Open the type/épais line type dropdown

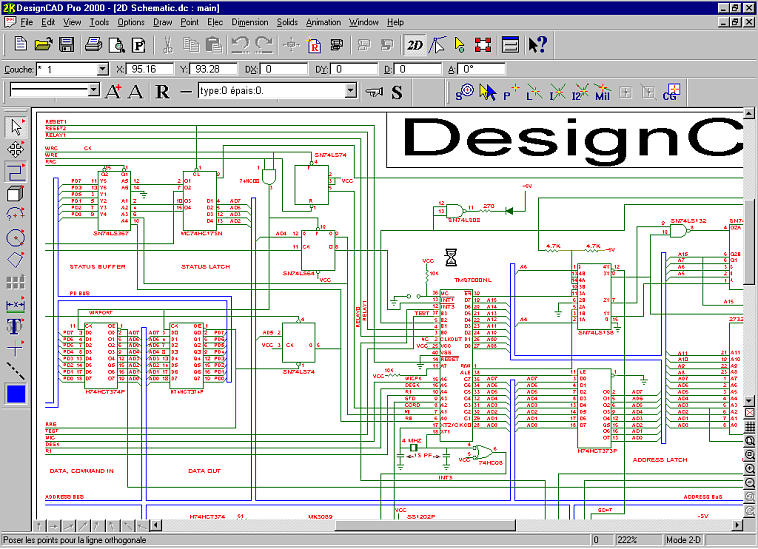tap(350, 91)
